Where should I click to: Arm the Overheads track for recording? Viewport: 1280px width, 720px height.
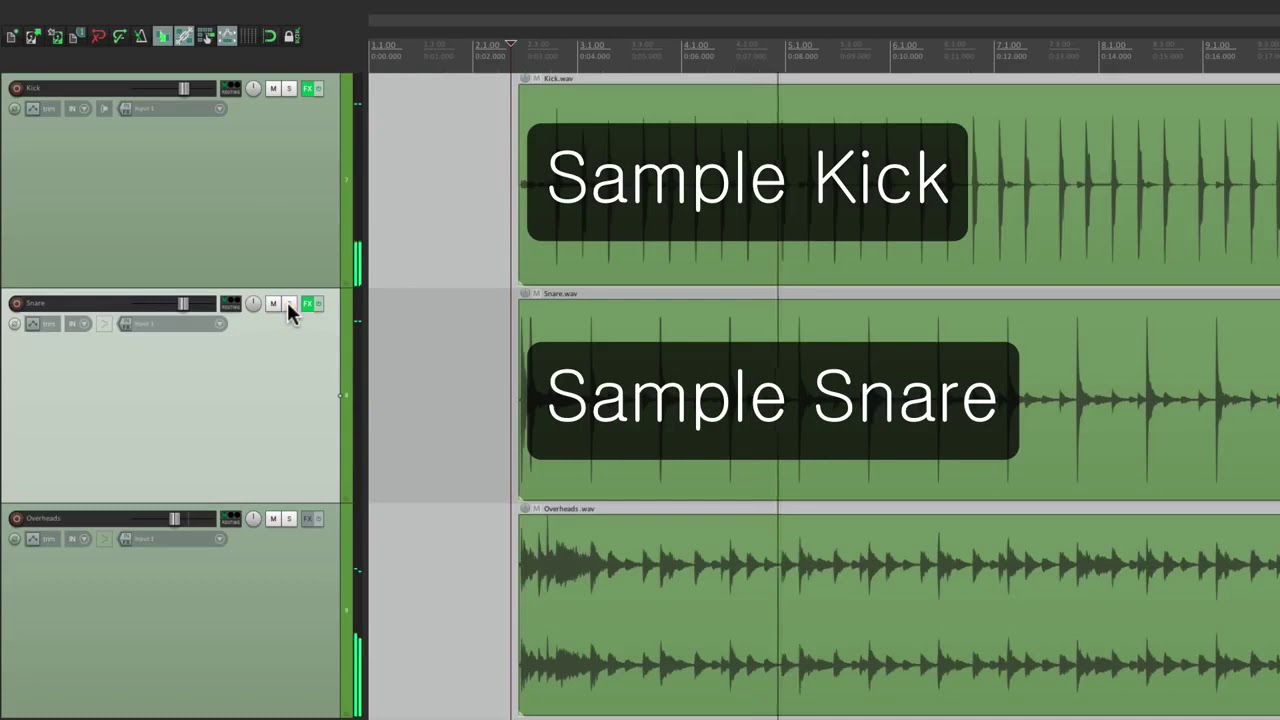click(x=16, y=518)
